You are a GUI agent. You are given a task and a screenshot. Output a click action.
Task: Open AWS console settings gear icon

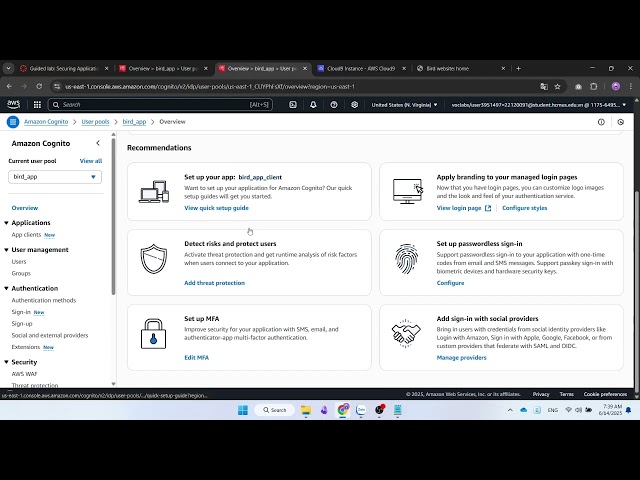[x=354, y=104]
